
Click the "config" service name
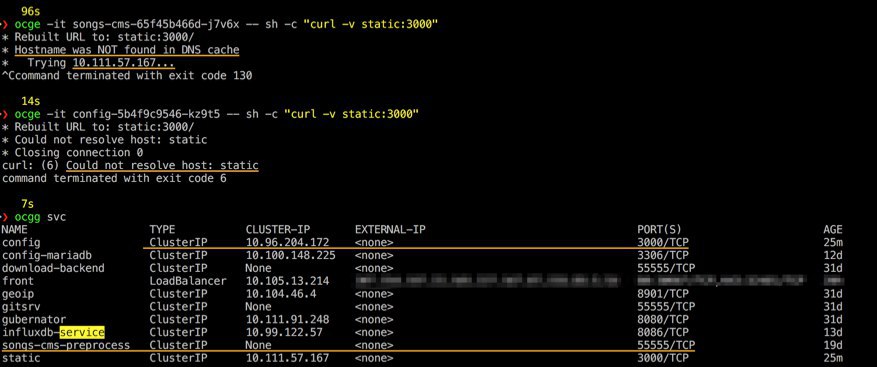click(x=21, y=242)
